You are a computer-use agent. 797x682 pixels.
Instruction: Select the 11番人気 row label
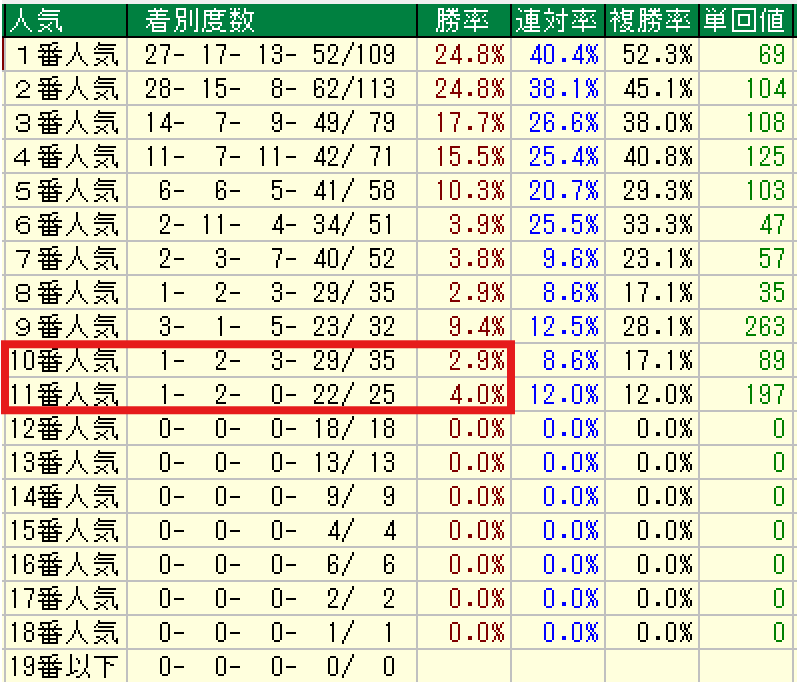[66, 394]
